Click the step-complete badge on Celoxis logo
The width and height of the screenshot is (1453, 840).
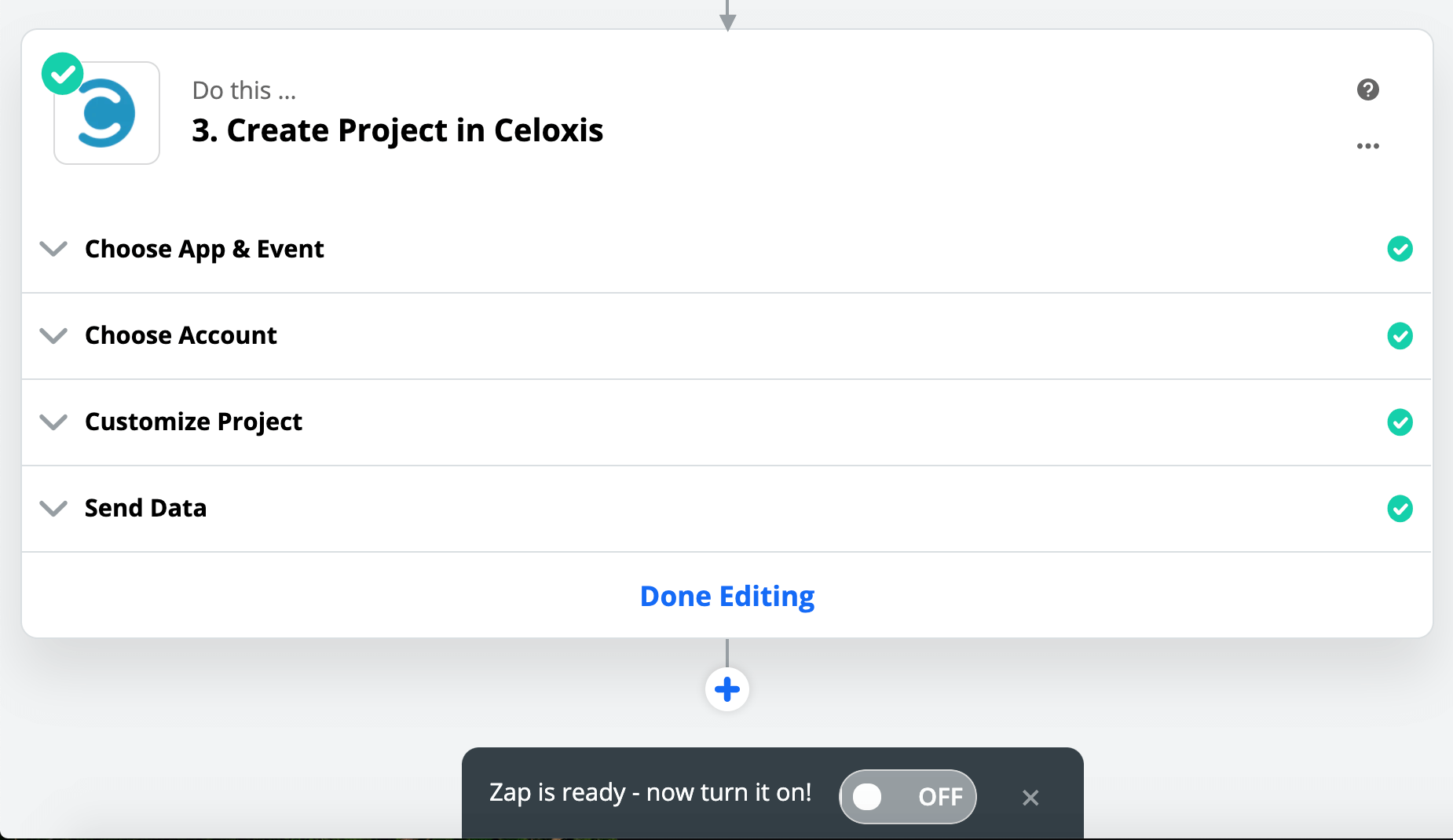(x=62, y=74)
